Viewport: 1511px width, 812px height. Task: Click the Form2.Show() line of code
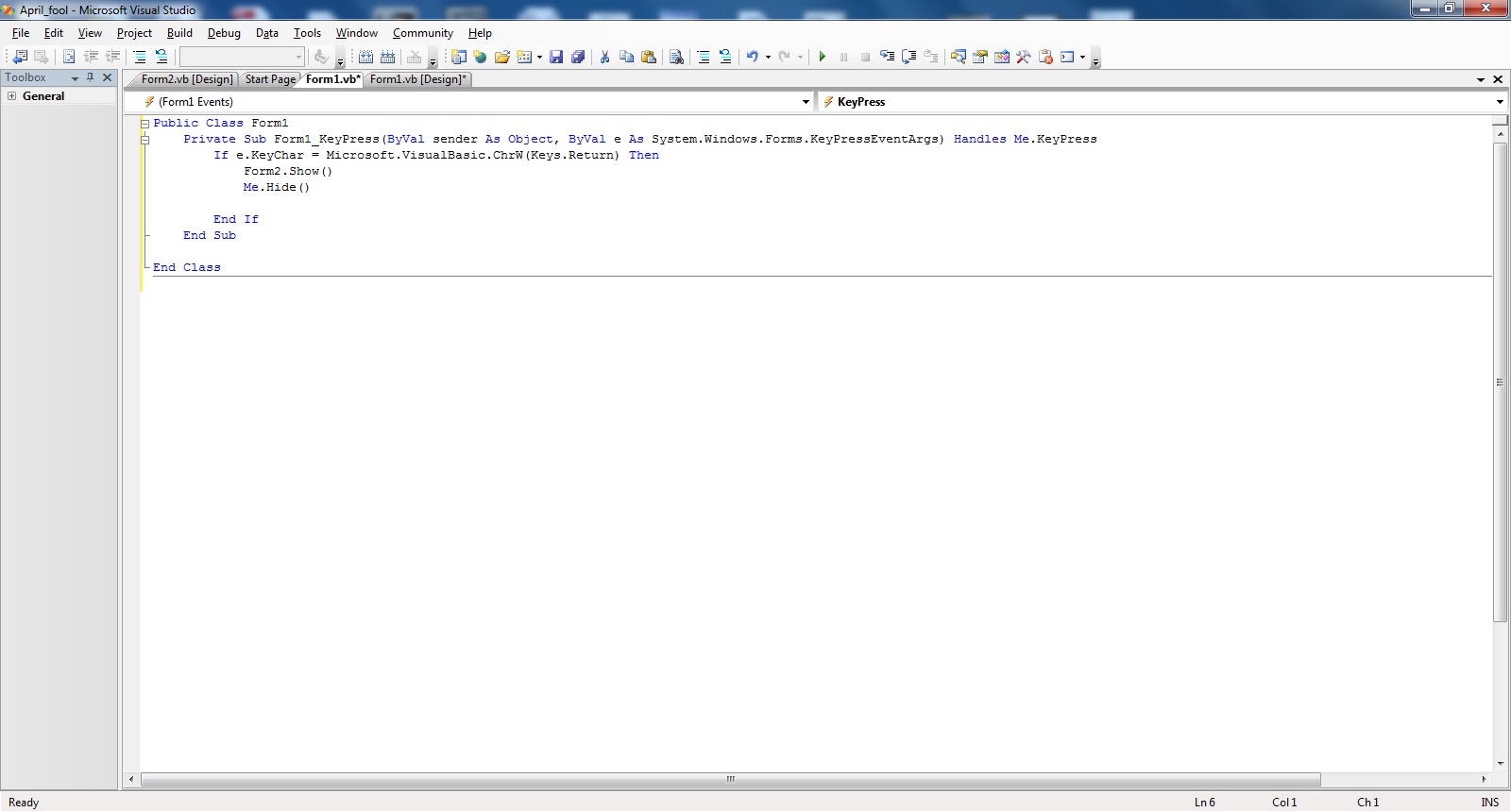click(288, 172)
